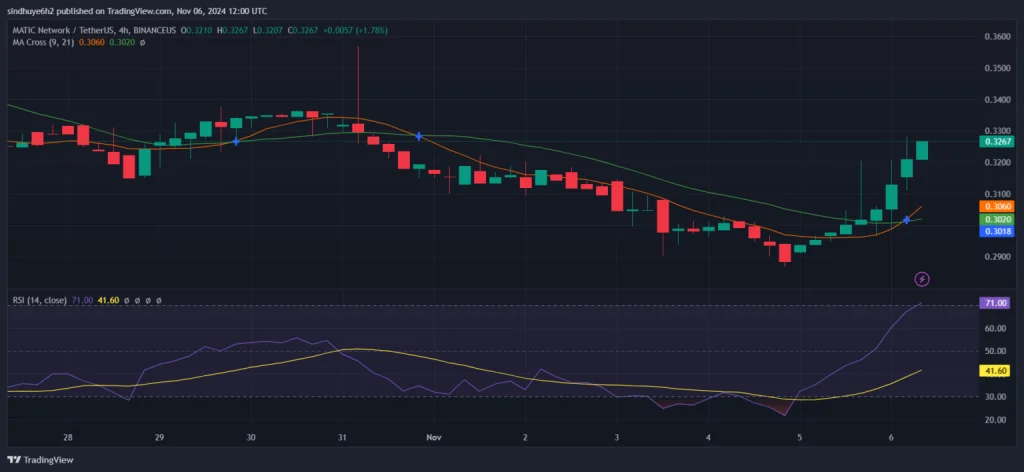
Task: Click the purple 71.00 RSI axis label
Action: pyautogui.click(x=994, y=302)
